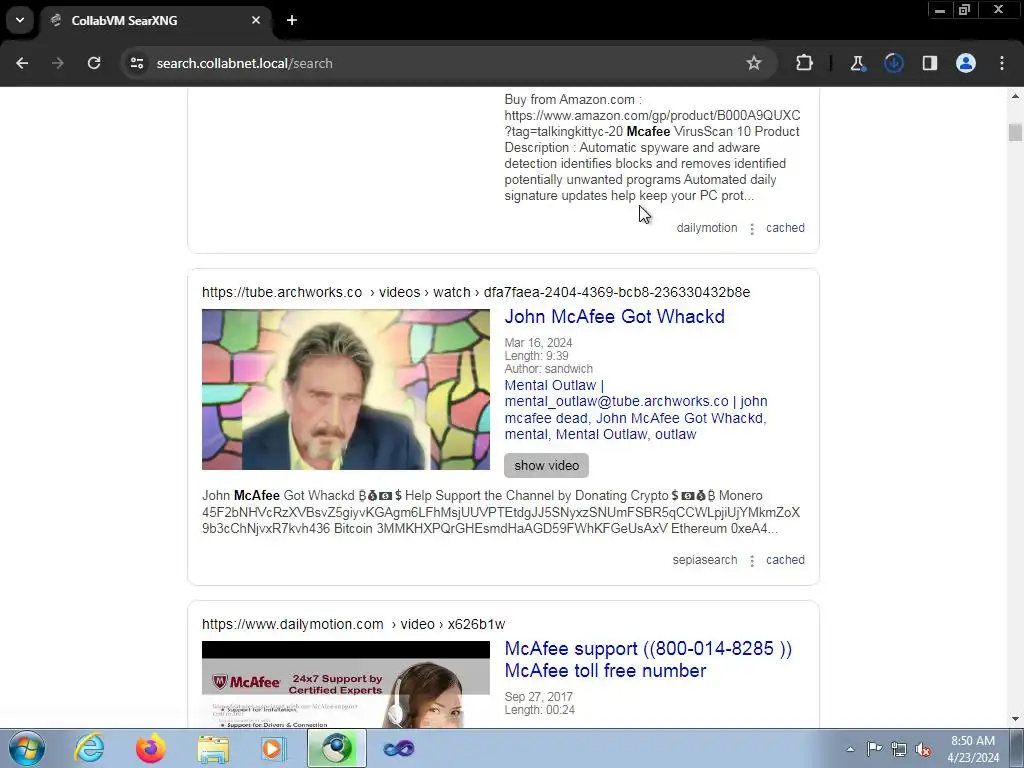The image size is (1024, 768).
Task: Open the Mental Outlaw tags link
Action: 635,409
